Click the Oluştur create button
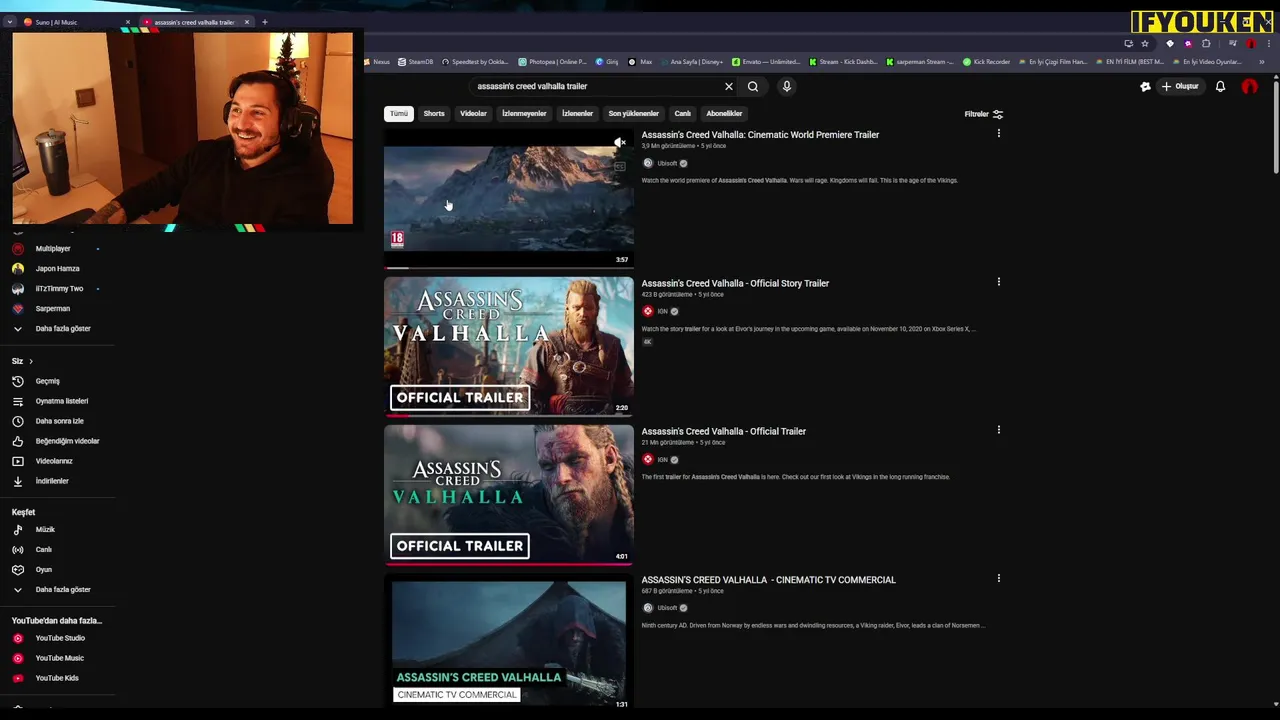The image size is (1280, 720). click(x=1180, y=86)
